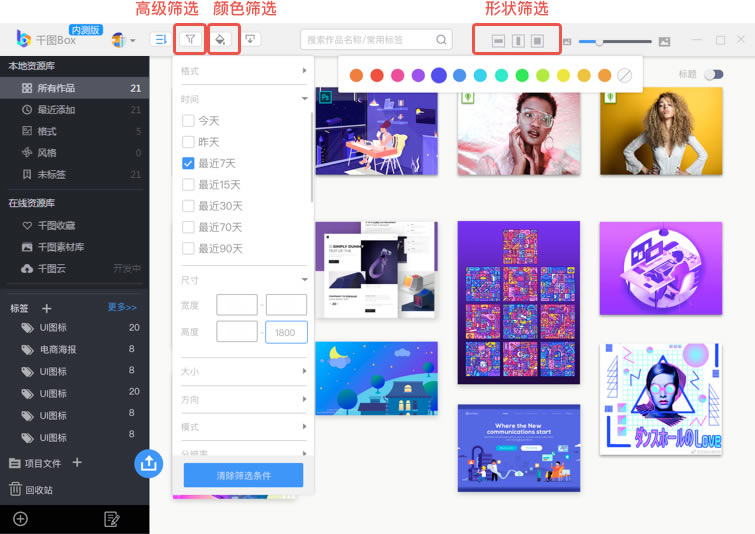Open 千图素材库 asset library
Viewport: 755px width, 534px height.
point(75,247)
